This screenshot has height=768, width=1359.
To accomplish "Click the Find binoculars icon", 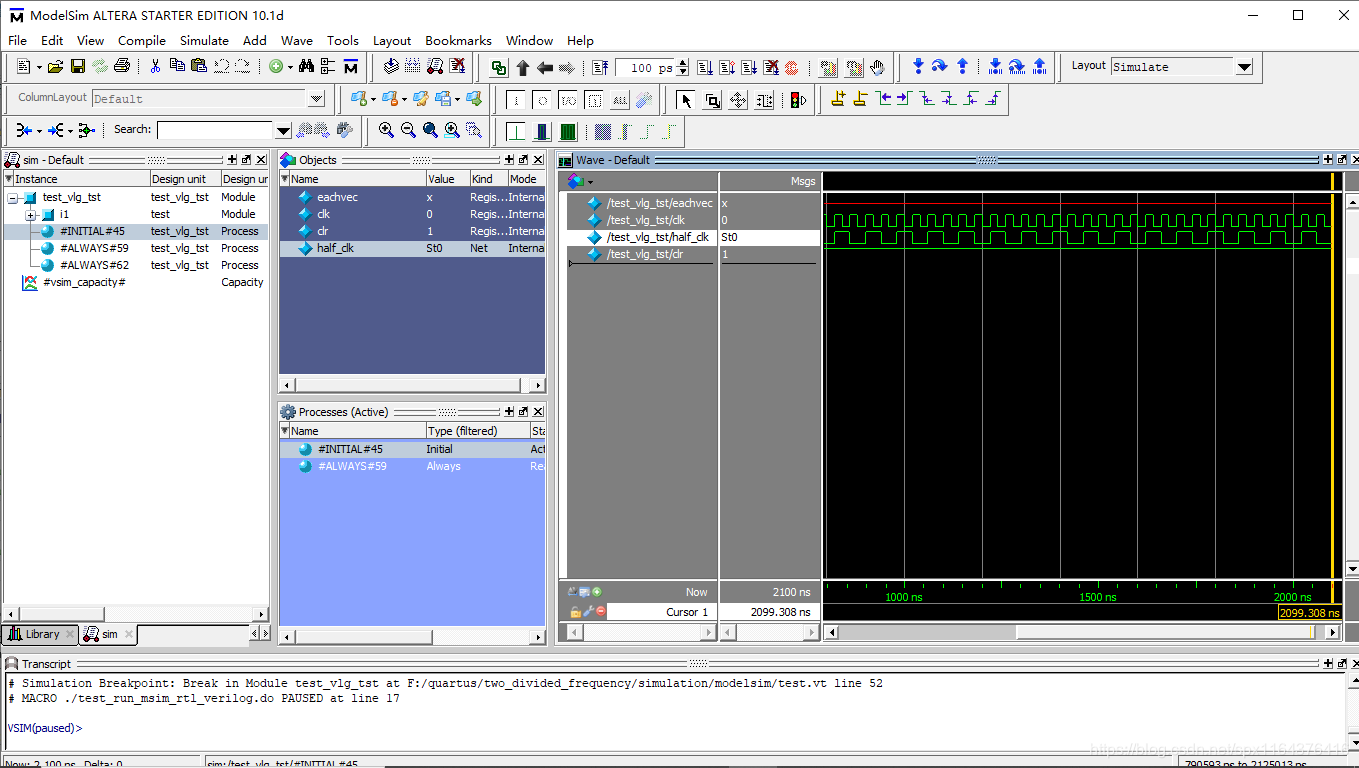I will coord(306,67).
